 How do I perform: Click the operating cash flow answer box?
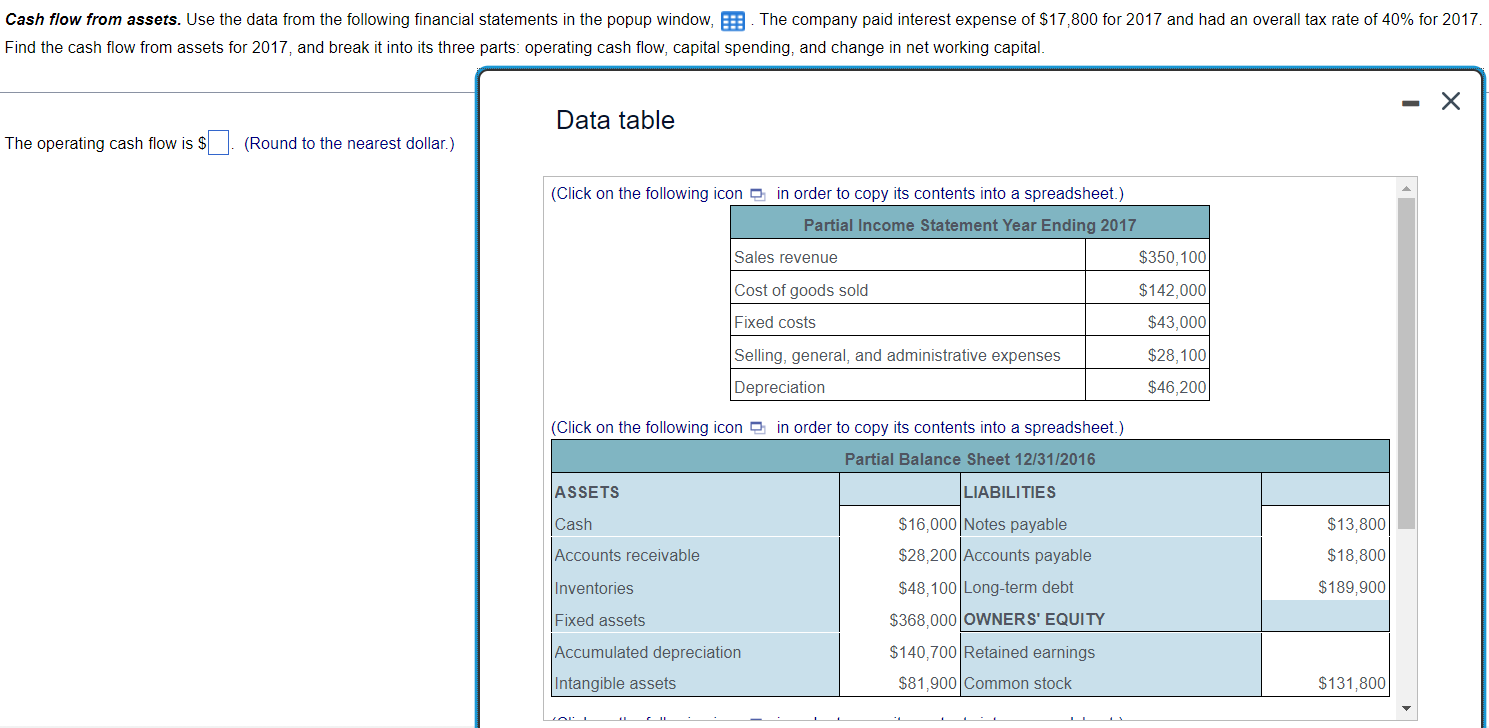pyautogui.click(x=217, y=142)
